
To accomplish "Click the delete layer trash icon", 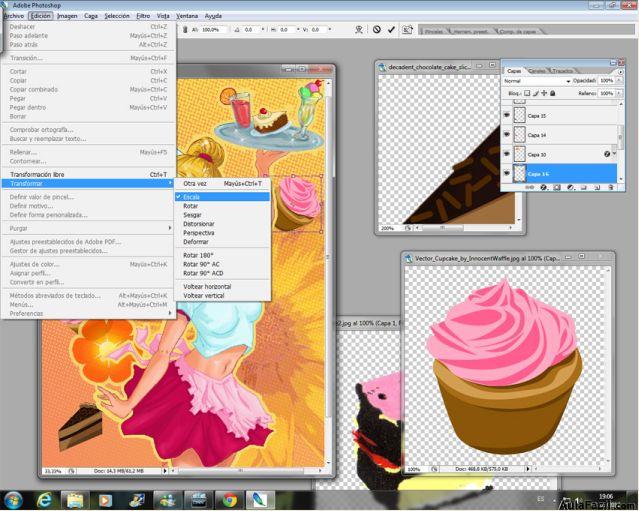I will pyautogui.click(x=610, y=187).
